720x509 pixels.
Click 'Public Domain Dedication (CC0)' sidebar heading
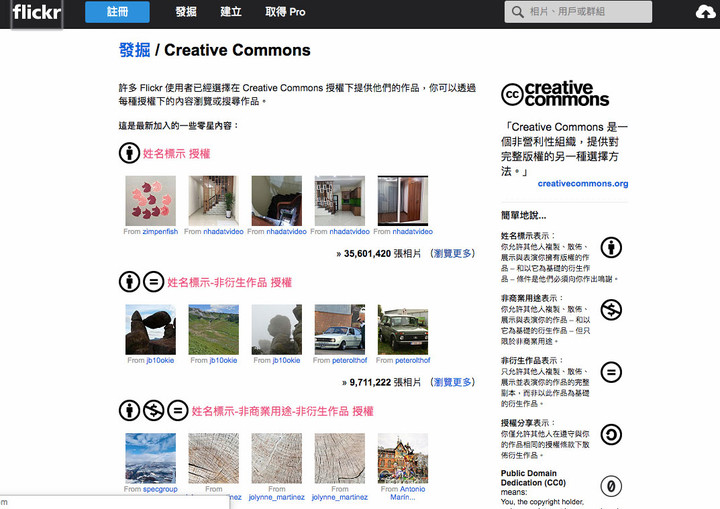coord(533,478)
